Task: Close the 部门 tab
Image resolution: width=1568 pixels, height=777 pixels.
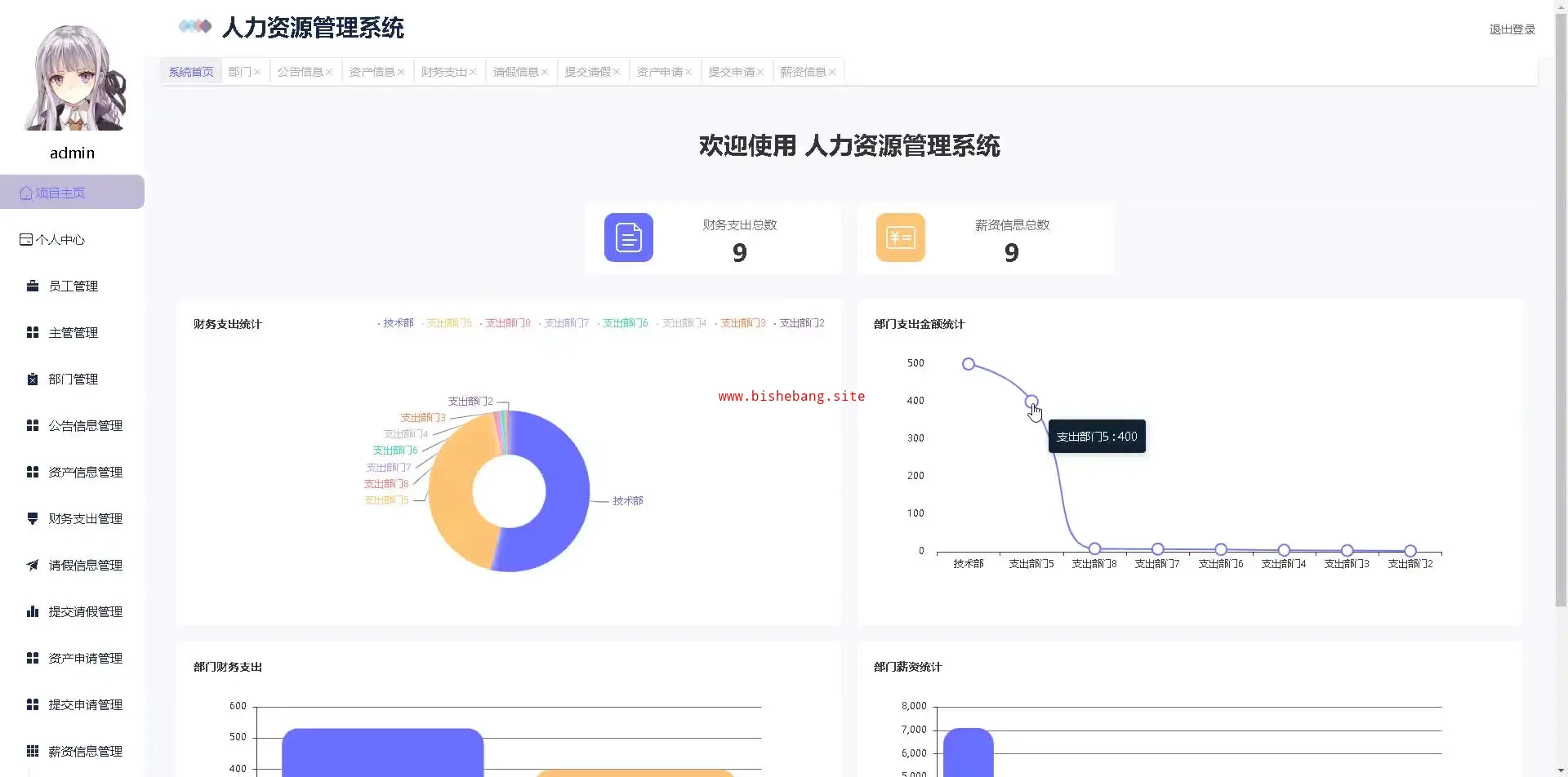Action: point(257,73)
